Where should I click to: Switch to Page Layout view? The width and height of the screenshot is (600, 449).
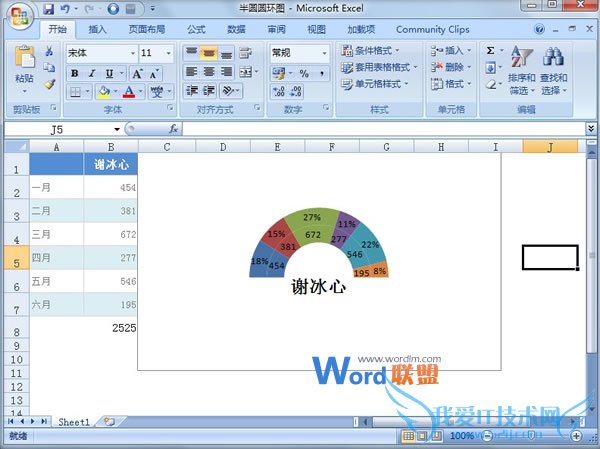tap(422, 436)
